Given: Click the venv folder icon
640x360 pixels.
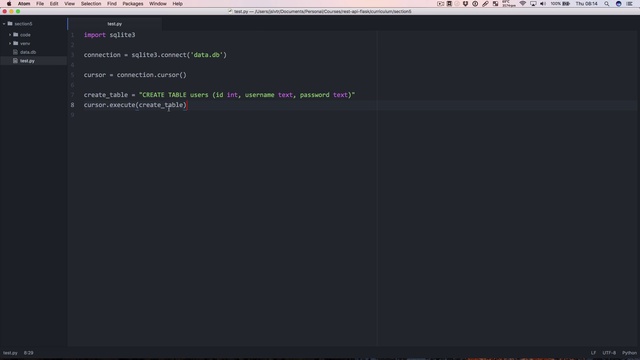Looking at the screenshot, I should click(x=16, y=43).
